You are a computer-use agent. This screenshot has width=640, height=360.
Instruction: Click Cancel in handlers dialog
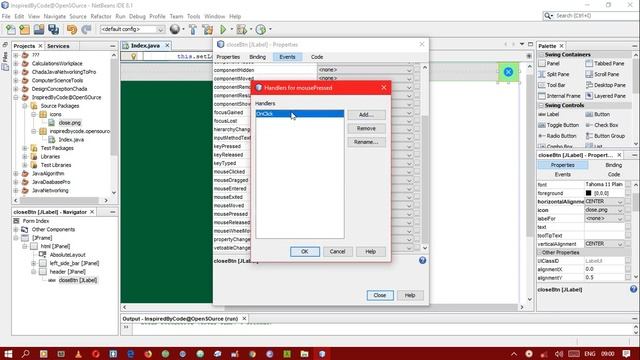pos(337,252)
